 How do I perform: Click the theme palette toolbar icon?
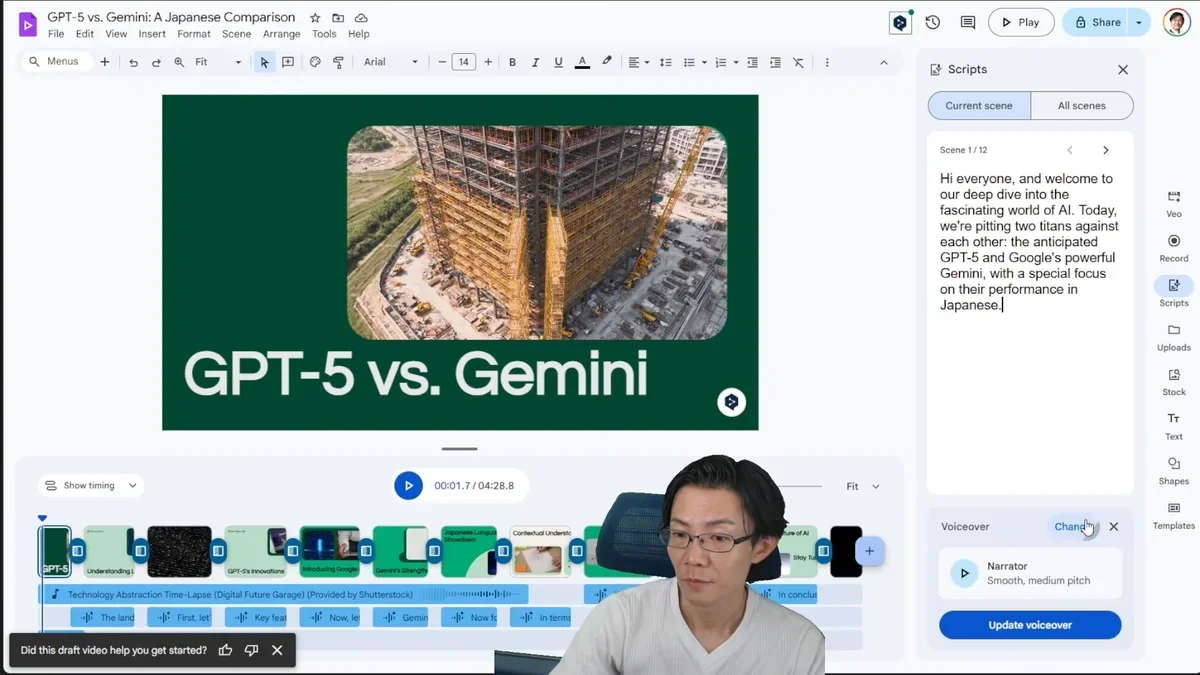pos(315,62)
